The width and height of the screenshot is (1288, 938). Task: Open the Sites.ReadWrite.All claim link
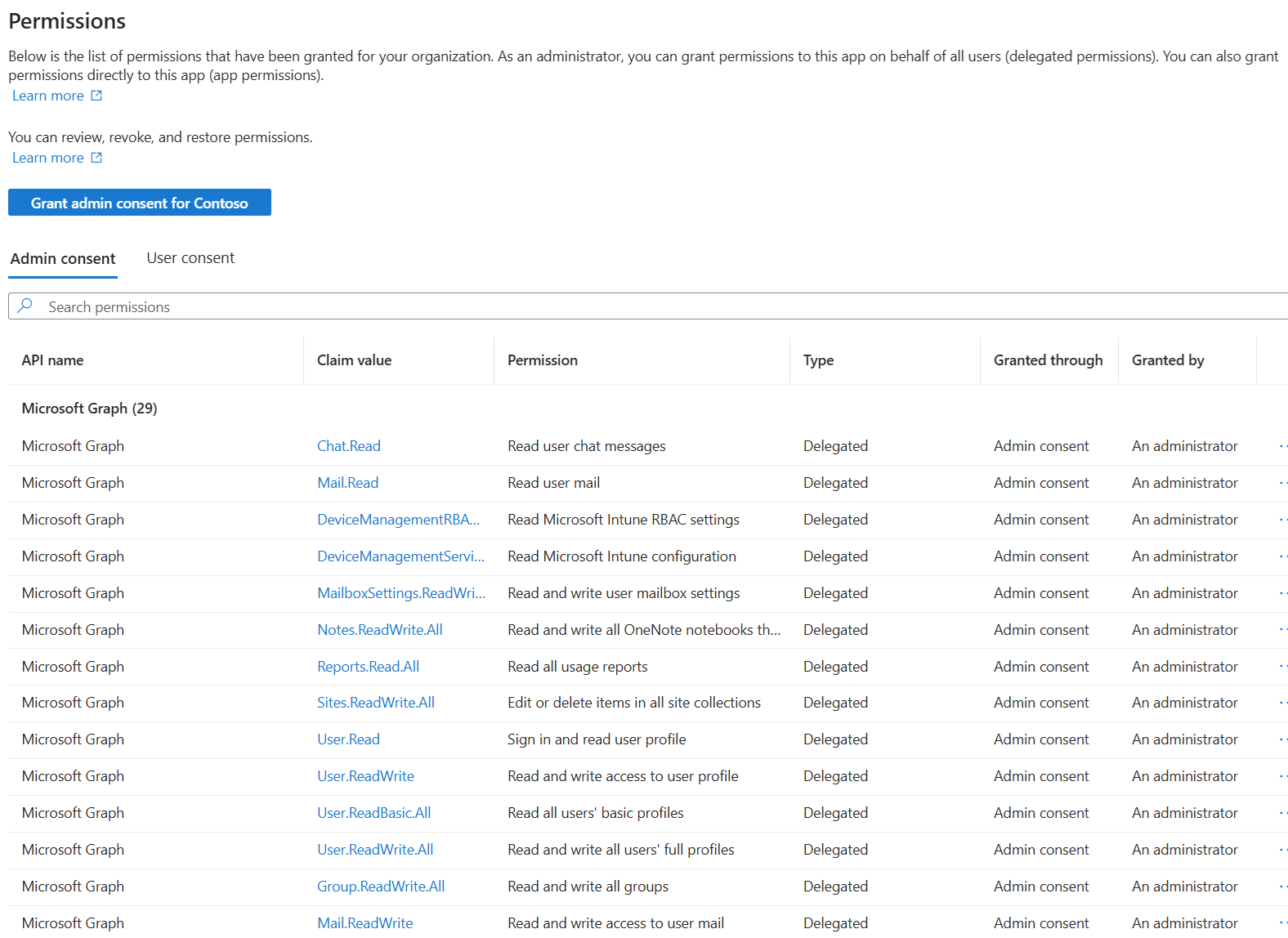(x=376, y=703)
